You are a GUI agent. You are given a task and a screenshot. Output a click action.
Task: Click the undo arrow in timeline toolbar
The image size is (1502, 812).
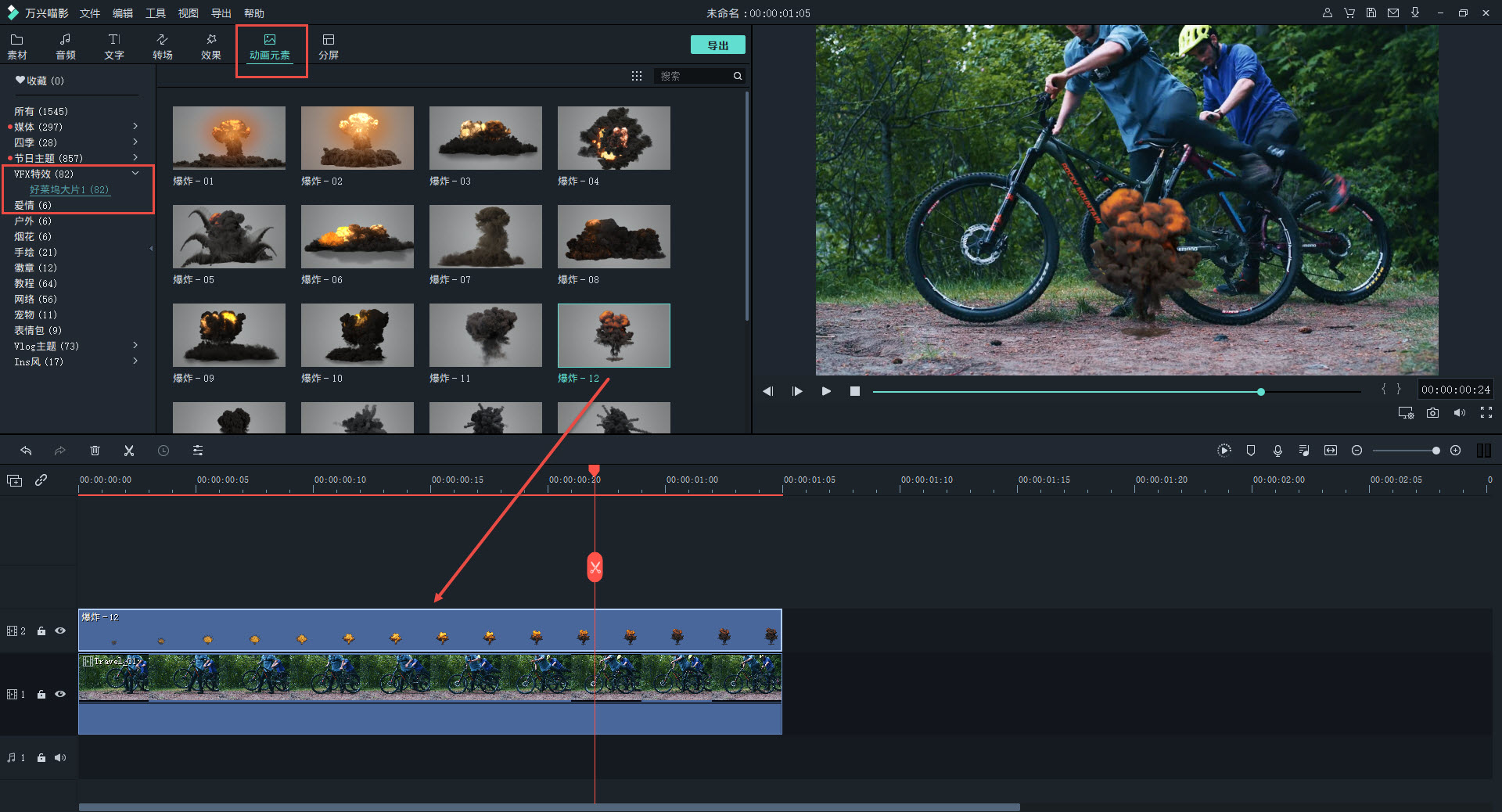[x=26, y=451]
